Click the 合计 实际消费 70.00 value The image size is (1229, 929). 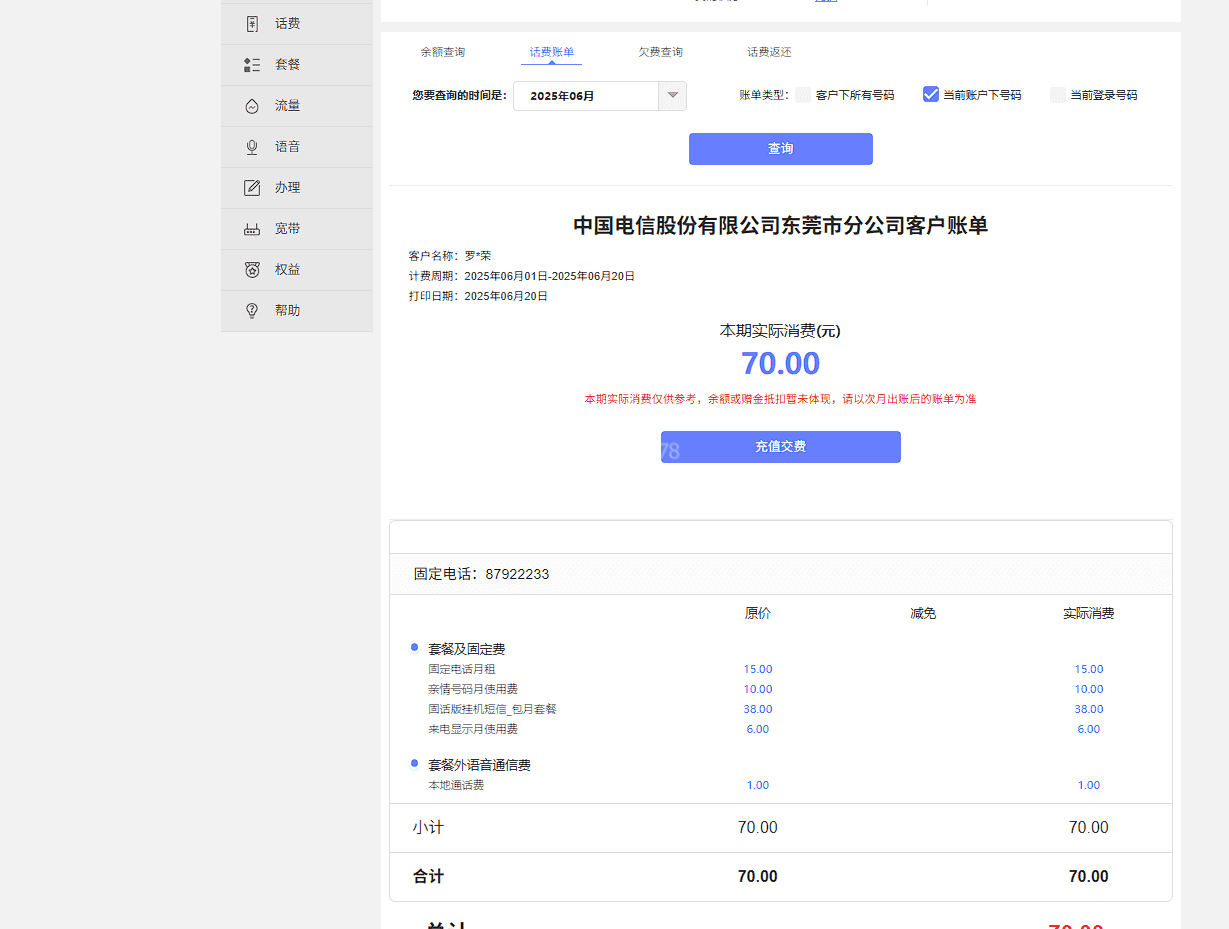(1089, 877)
